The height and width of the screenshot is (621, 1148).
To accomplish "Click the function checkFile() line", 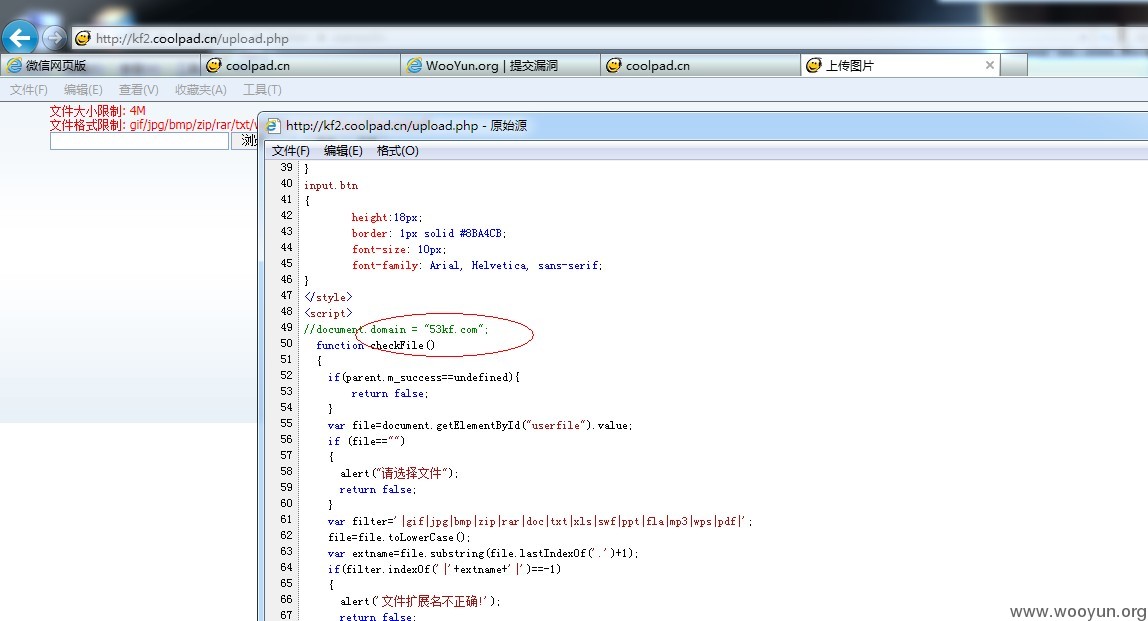I will click(376, 345).
